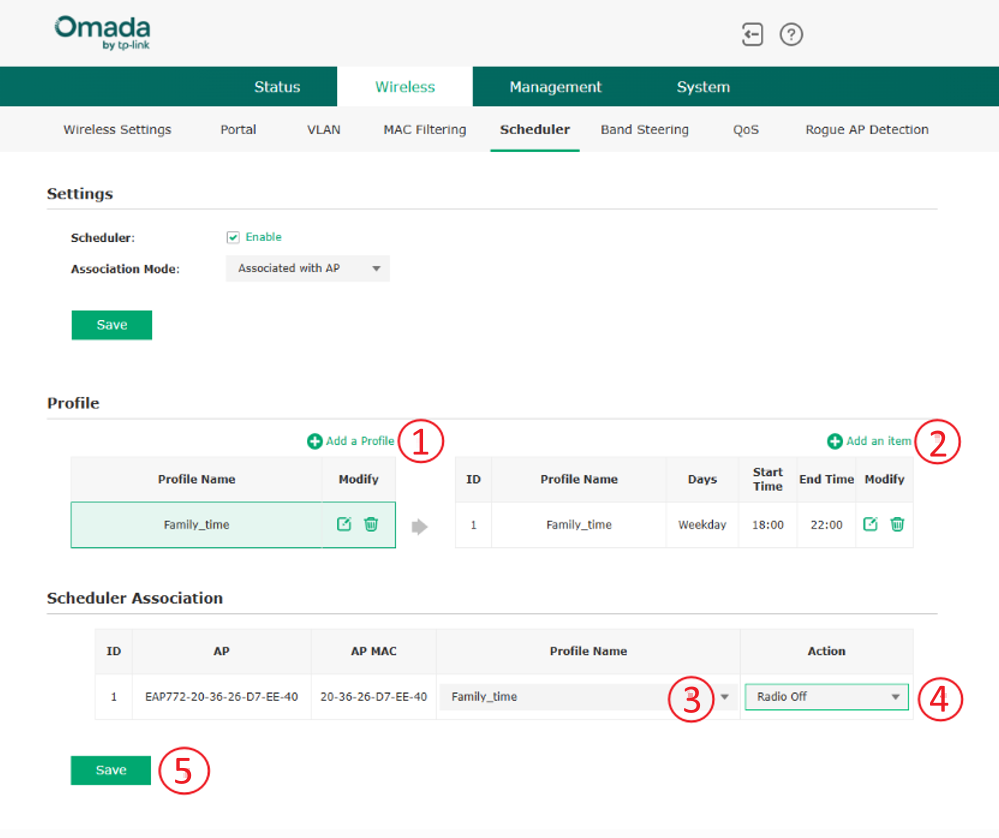
Task: Toggle the Enable option for Scheduler
Action: pos(232,237)
